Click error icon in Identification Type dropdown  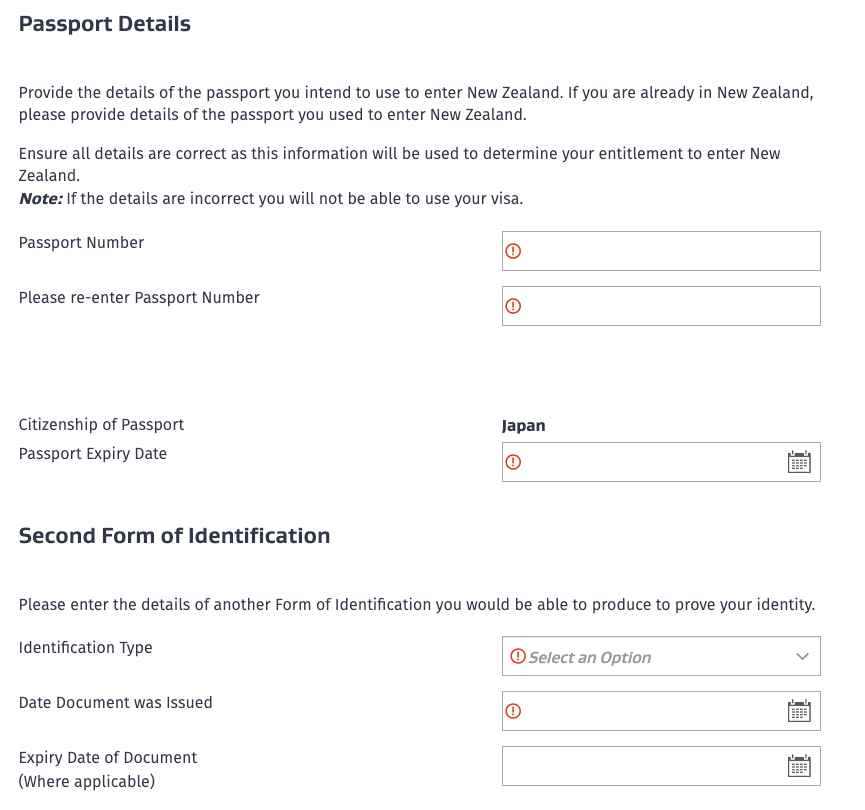coord(518,656)
